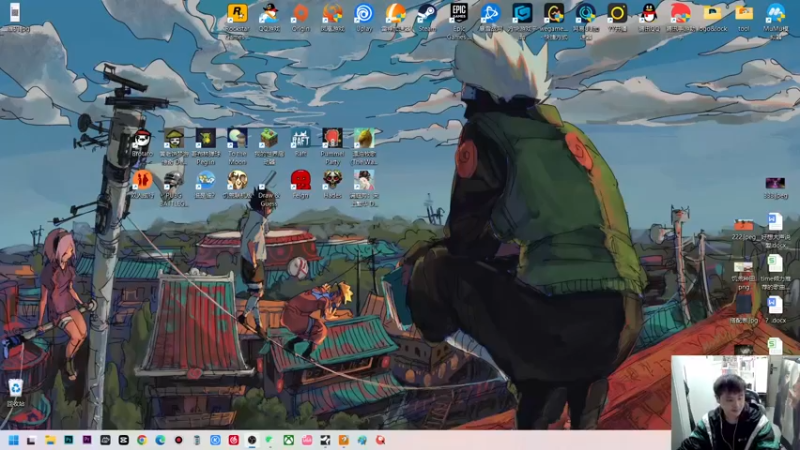Select the Minecraft grass block shortcut
The height and width of the screenshot is (450, 800).
[269, 146]
